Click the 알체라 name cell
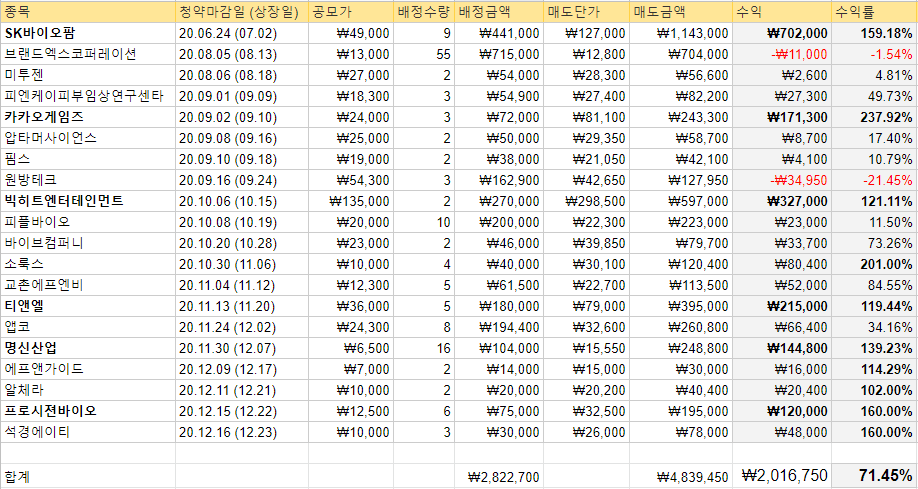 pyautogui.click(x=88, y=390)
